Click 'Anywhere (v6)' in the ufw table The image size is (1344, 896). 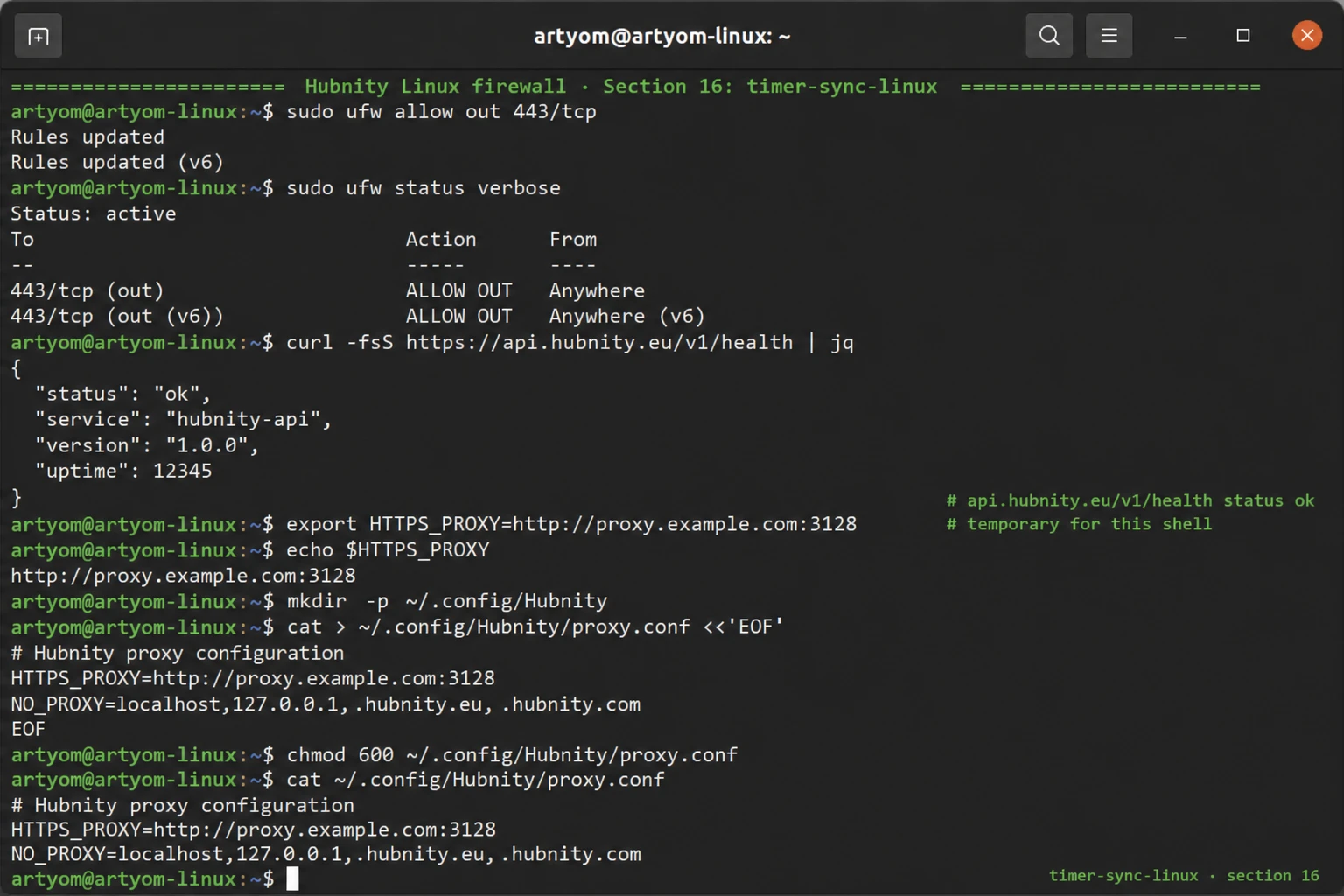click(626, 316)
